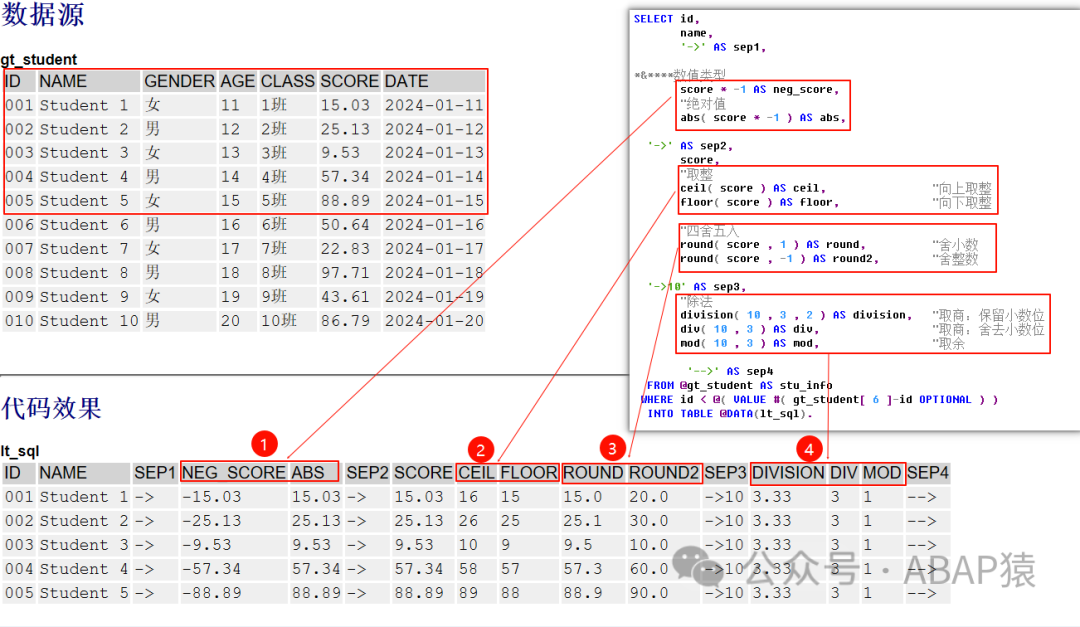Click the ceil( score ) AS ceil line

tap(753, 188)
